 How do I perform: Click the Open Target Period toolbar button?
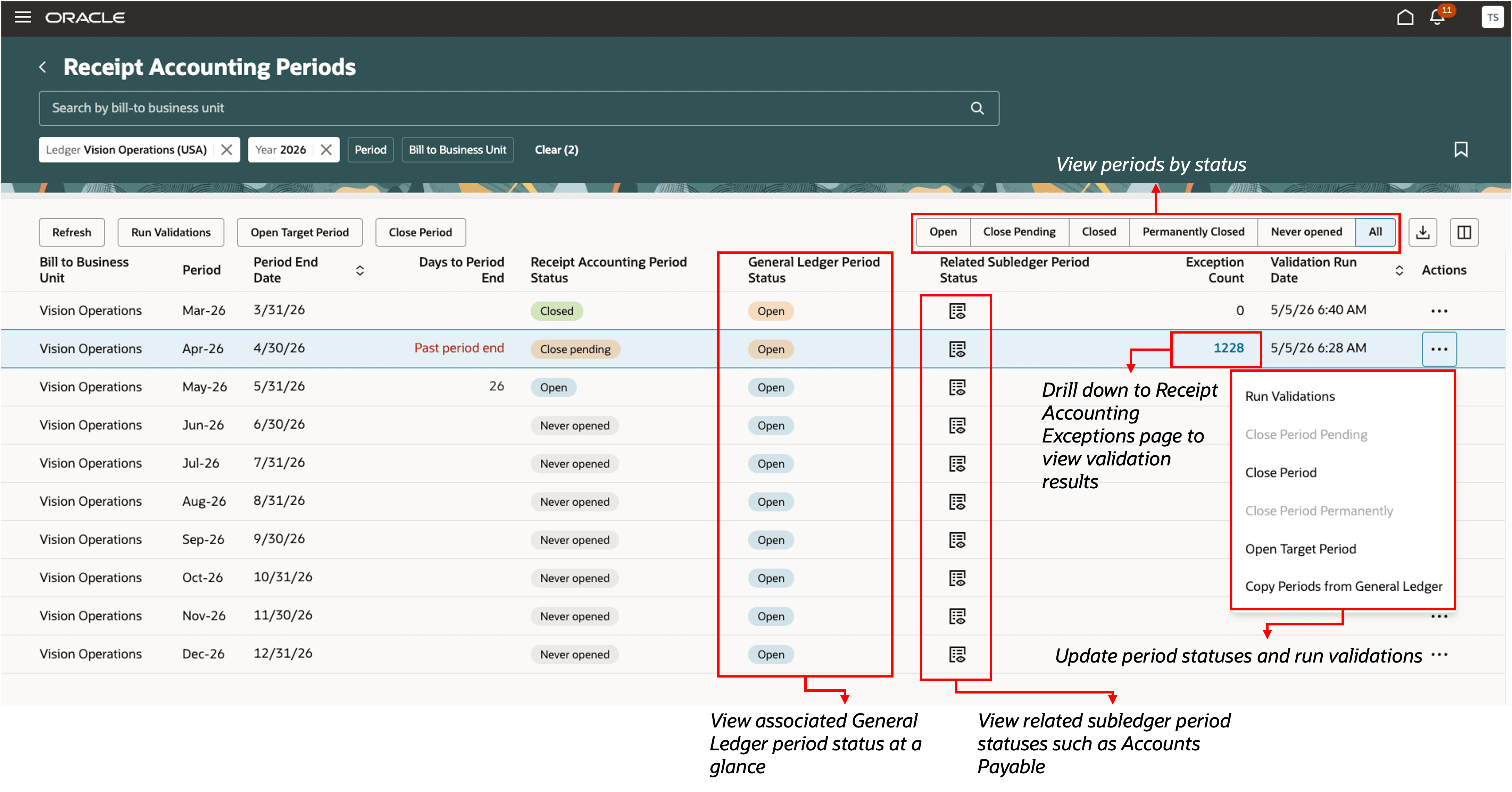299,232
